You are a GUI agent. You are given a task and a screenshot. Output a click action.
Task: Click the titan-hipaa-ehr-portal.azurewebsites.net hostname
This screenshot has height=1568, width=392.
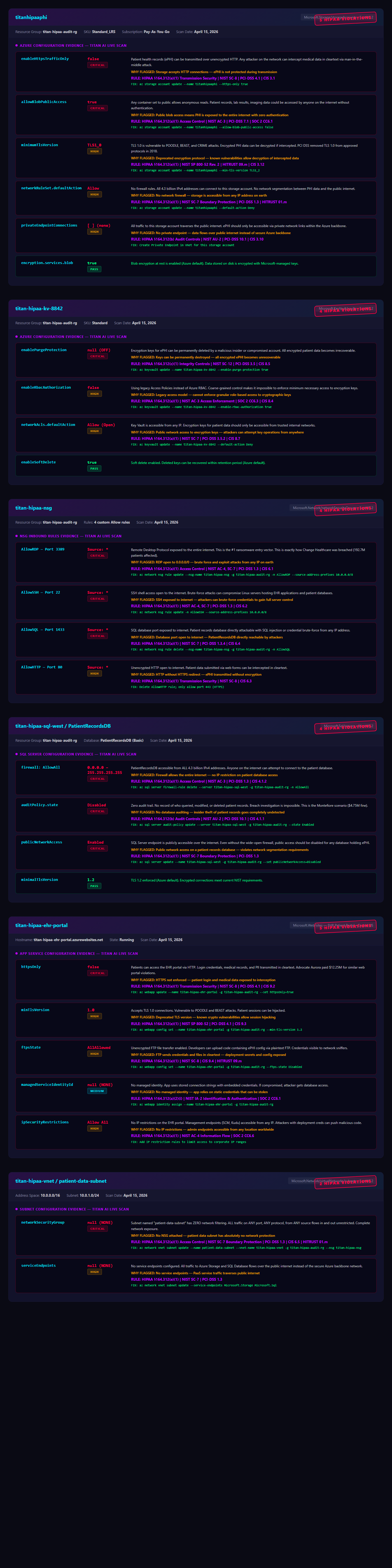[68, 940]
